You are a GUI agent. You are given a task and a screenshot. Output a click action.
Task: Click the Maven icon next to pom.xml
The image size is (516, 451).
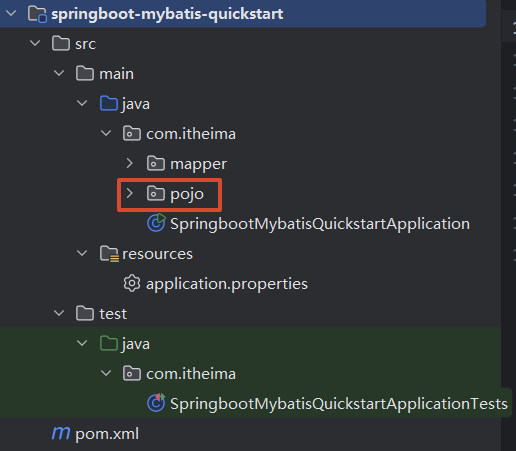coord(61,433)
